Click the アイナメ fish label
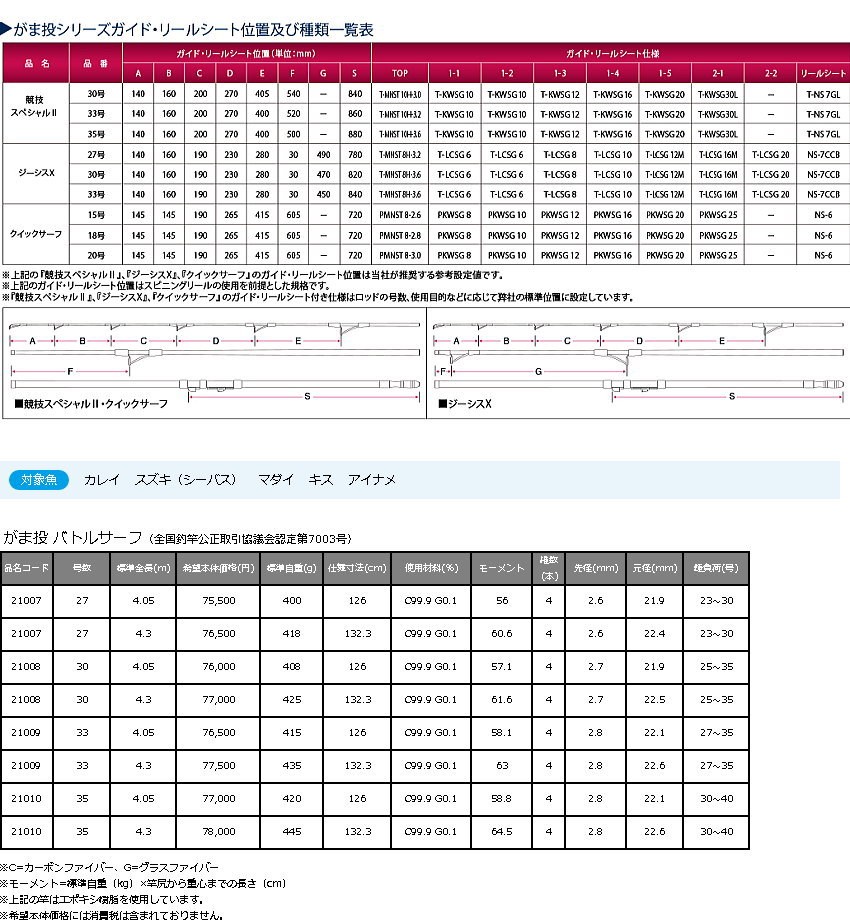Image resolution: width=850 pixels, height=920 pixels. pos(371,480)
